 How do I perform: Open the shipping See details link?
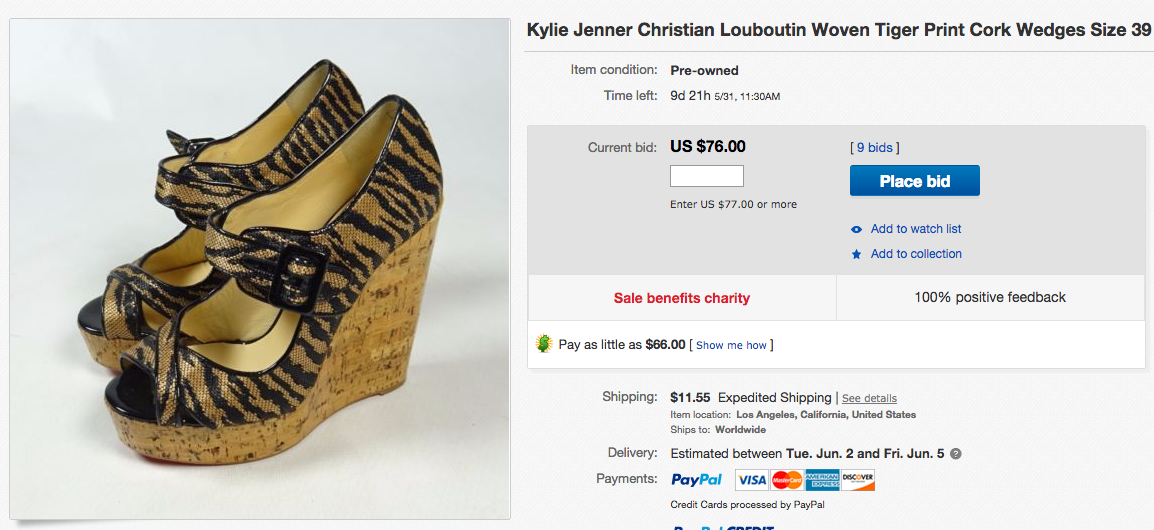pos(869,398)
